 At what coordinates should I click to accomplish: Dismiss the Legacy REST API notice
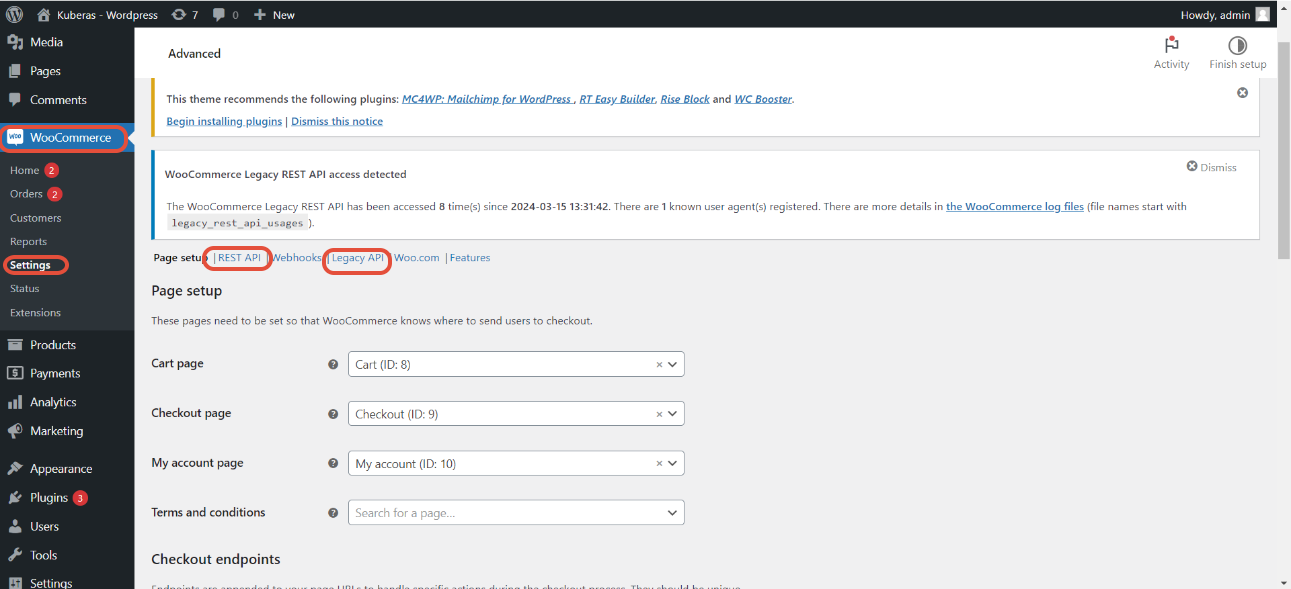[1212, 167]
